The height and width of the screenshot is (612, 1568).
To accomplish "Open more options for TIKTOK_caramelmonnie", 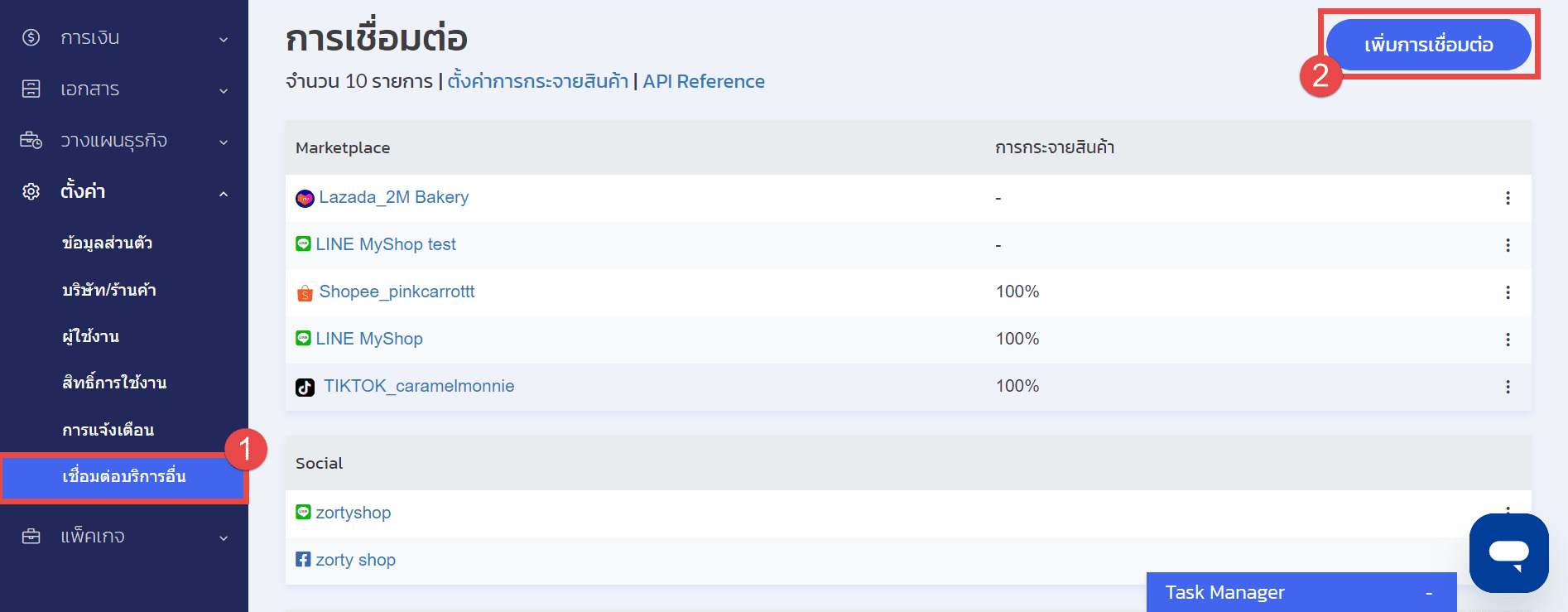I will coord(1508,387).
